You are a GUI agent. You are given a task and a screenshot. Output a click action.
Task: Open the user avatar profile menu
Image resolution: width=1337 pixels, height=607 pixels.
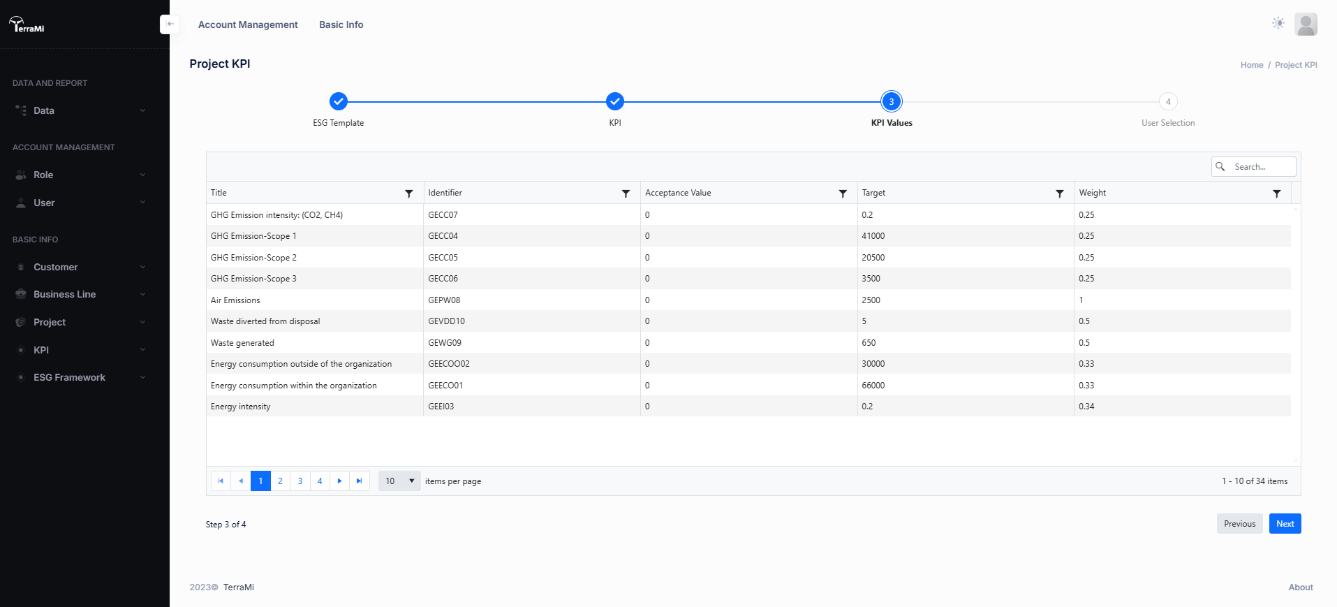point(1305,24)
